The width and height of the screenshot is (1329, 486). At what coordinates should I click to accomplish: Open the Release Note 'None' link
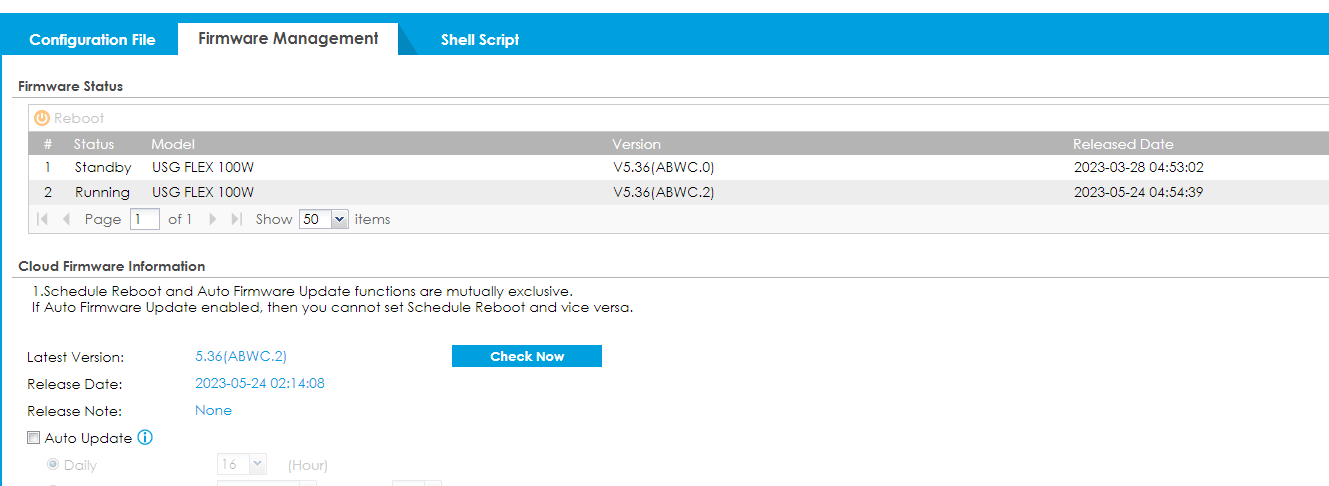pyautogui.click(x=213, y=410)
